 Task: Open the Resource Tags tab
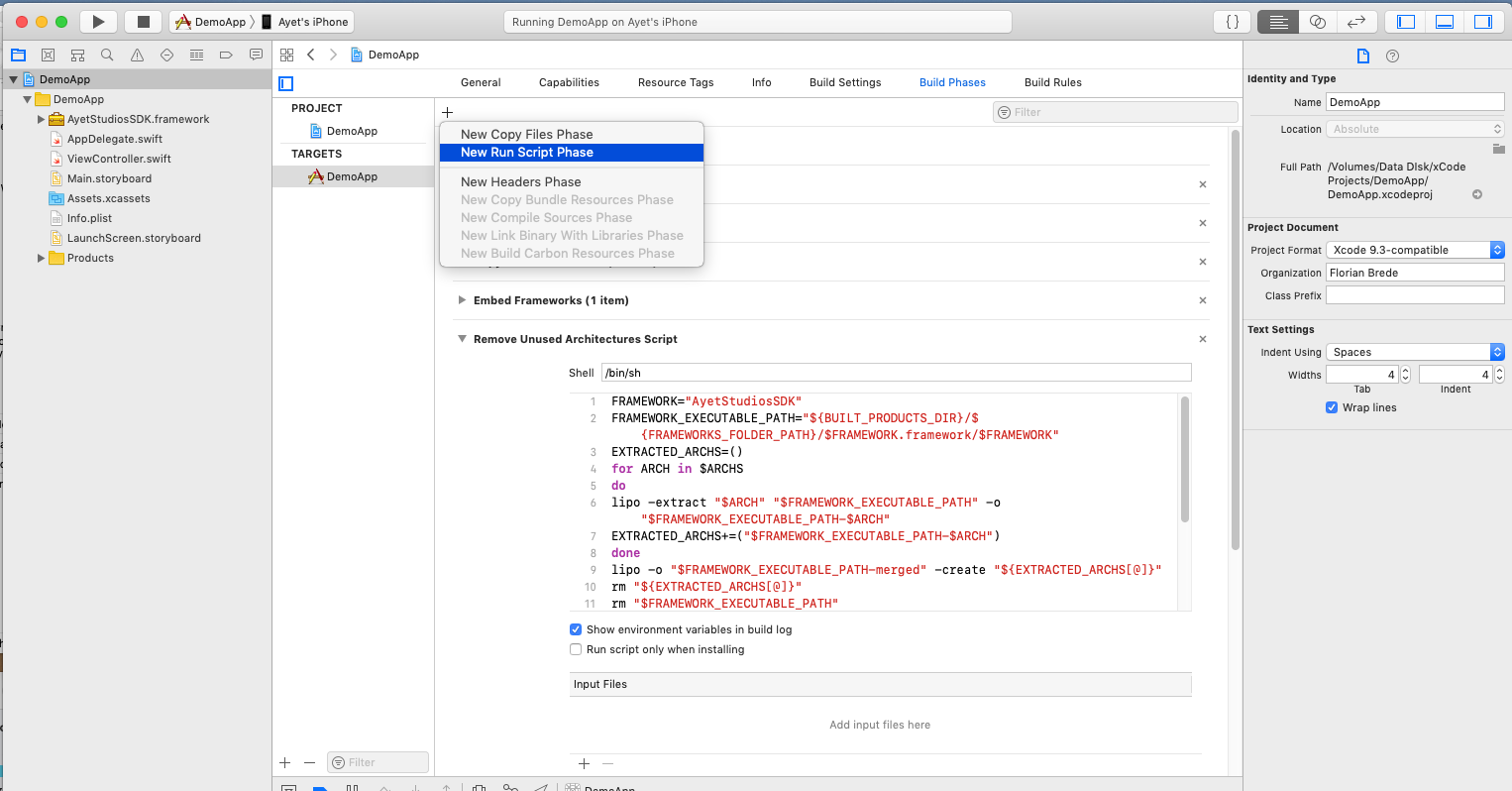676,82
